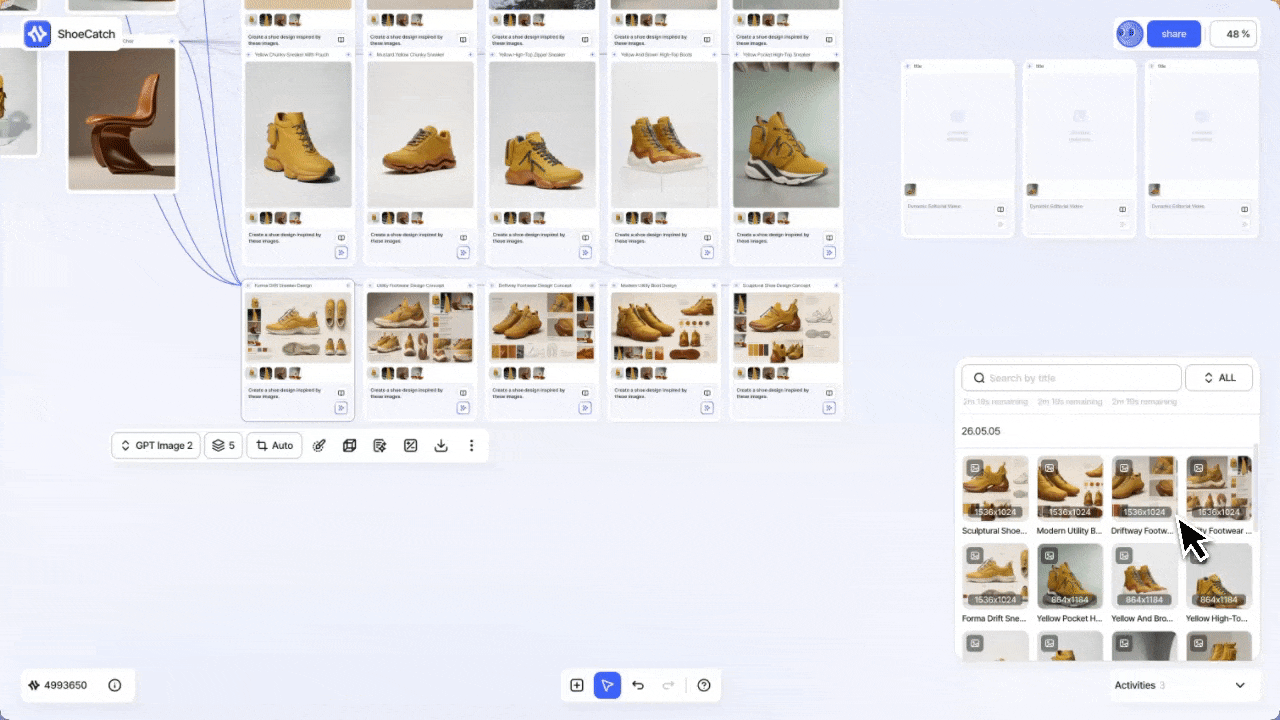Viewport: 1280px width, 720px height.
Task: Open prompt book icon on Modern Utility Boot node
Action: 707,393
